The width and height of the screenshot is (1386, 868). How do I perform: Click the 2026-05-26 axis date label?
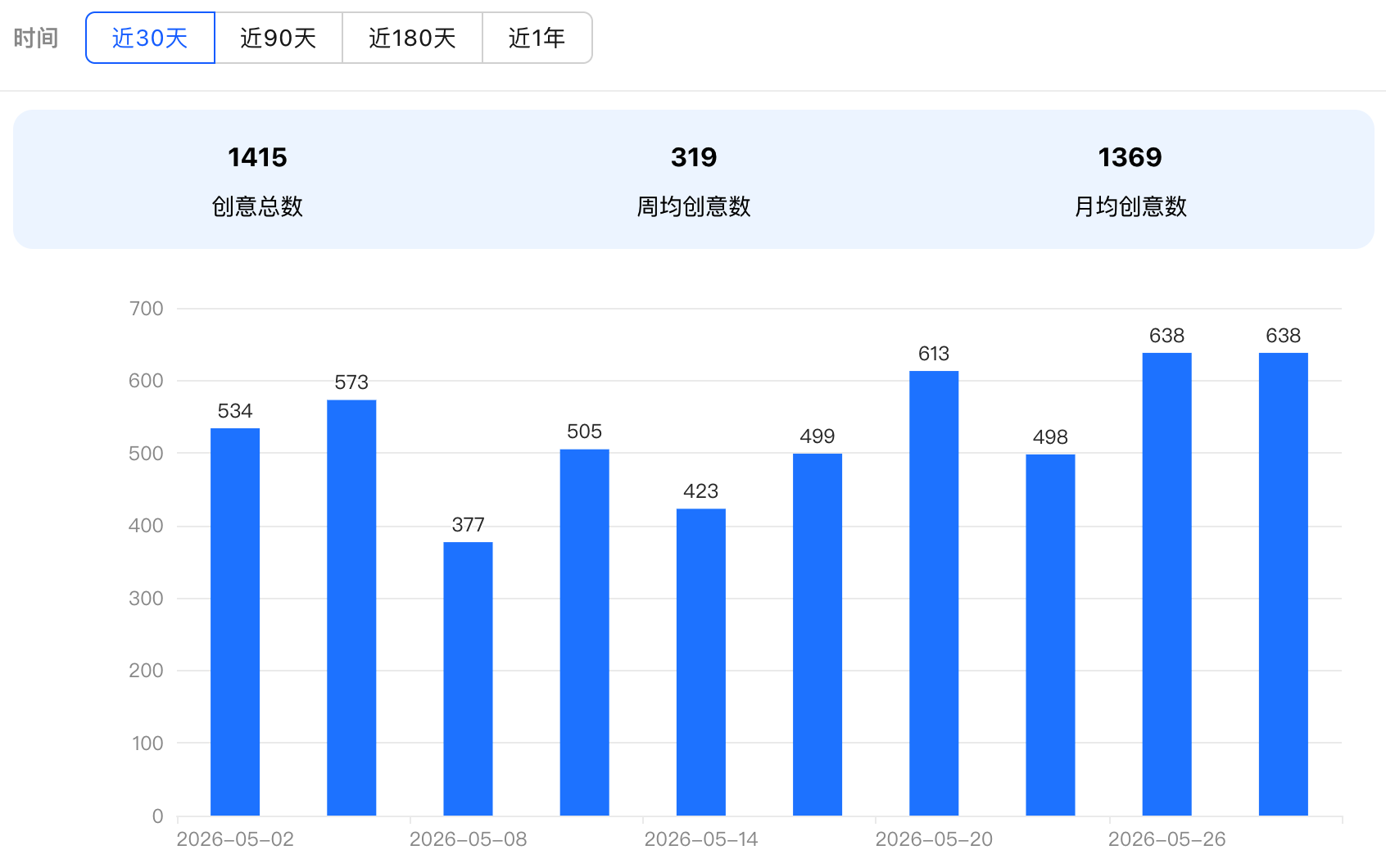[x=1166, y=839]
